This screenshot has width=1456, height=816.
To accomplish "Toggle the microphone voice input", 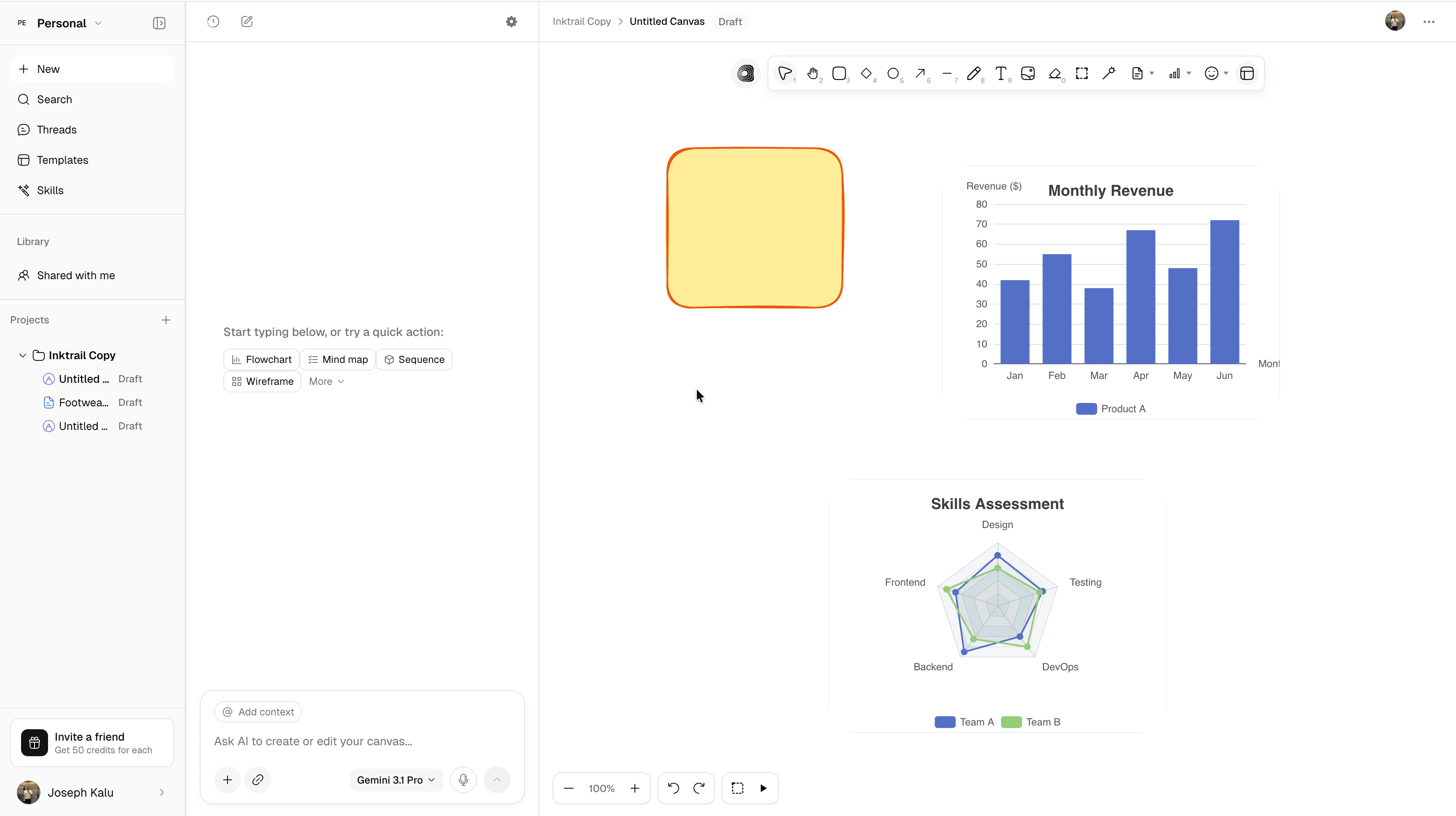I will [x=463, y=780].
